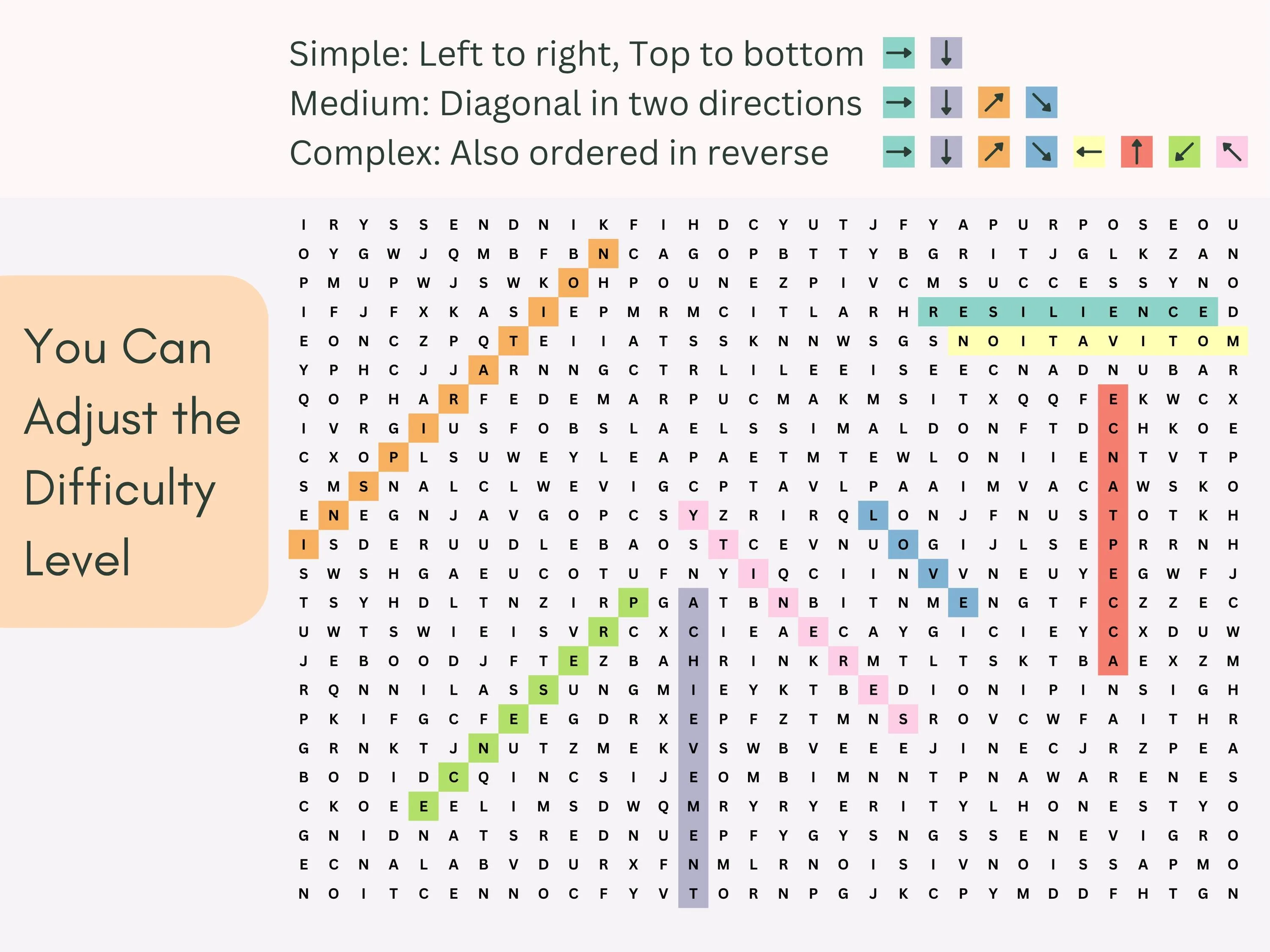The height and width of the screenshot is (952, 1270).
Task: Click the teal right arrow in the Simple row
Action: 899,53
